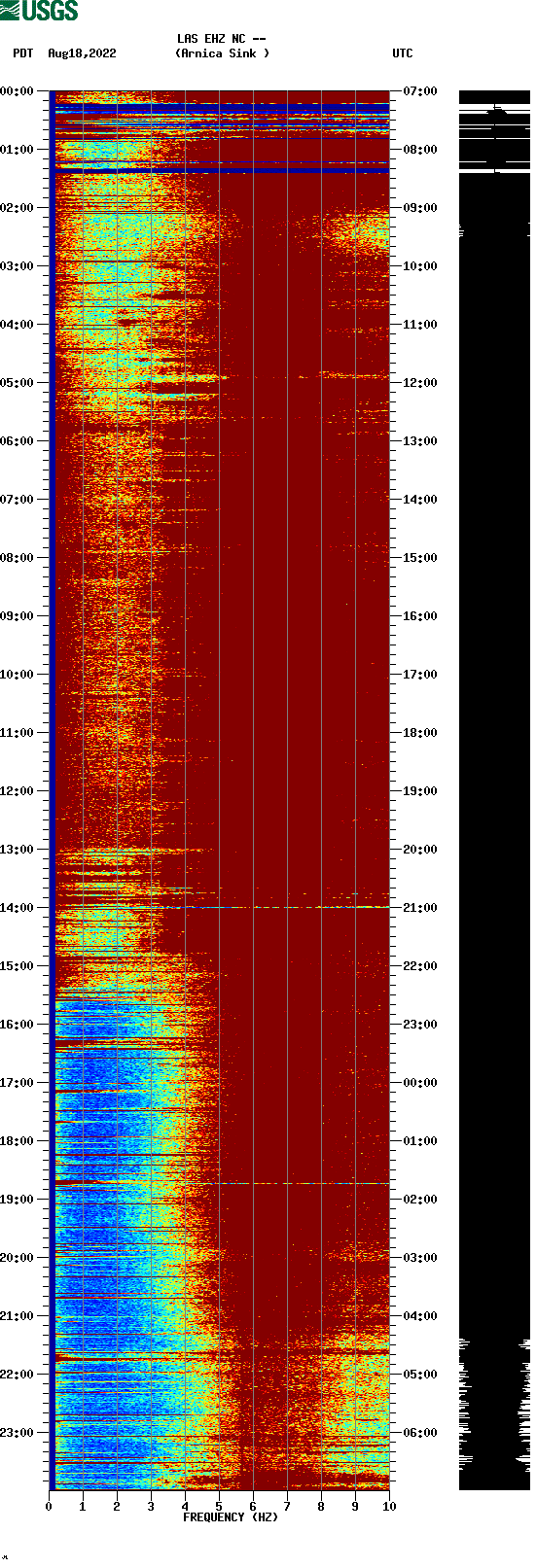Click the frequency axis '8' tick label
Screen dimensions: 537x1568
coord(321,1507)
